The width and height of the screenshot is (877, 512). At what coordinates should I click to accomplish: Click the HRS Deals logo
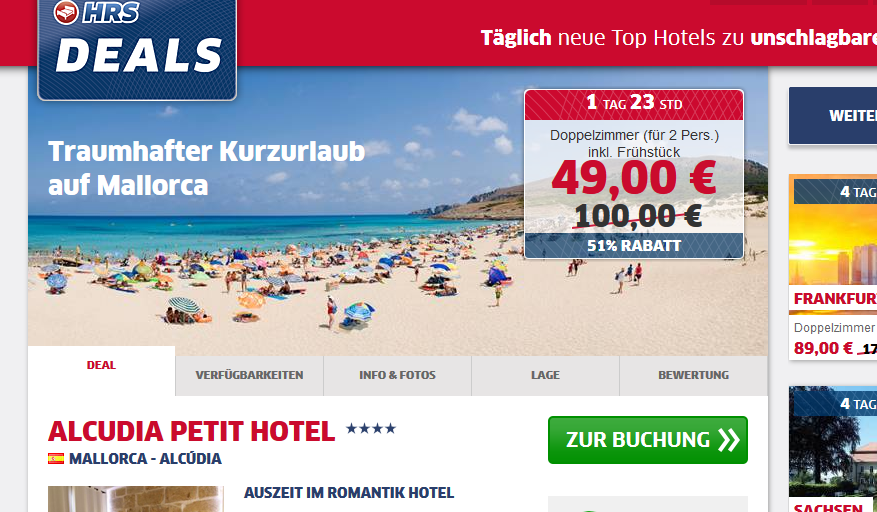[x=137, y=49]
